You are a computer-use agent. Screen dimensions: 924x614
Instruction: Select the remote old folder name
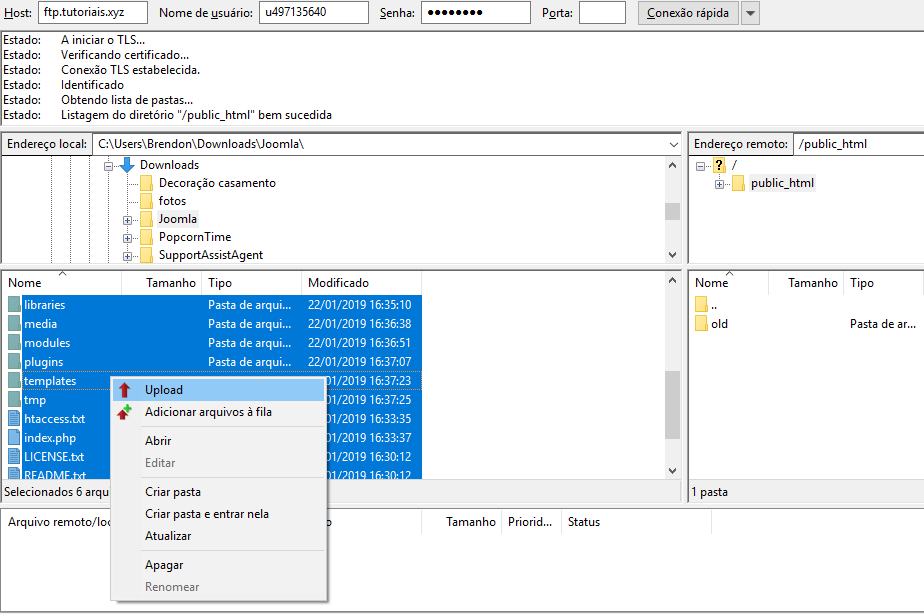click(x=719, y=323)
